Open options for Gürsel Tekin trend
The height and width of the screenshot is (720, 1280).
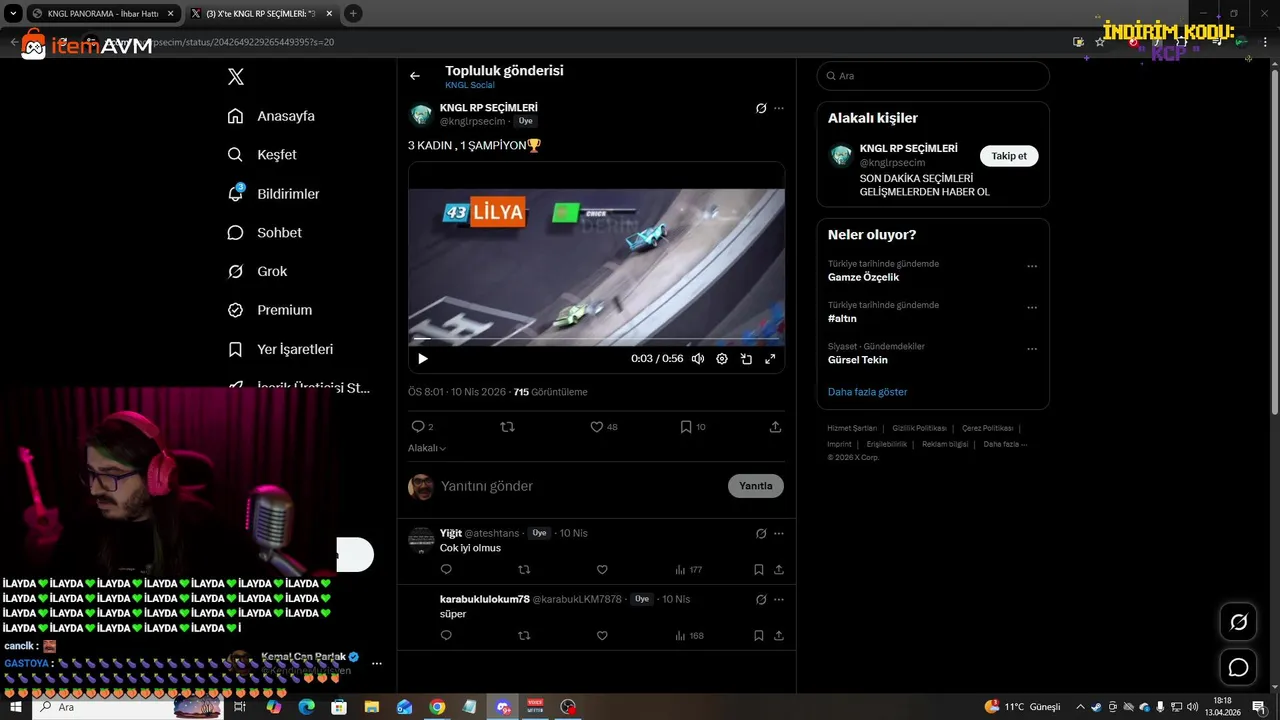pyautogui.click(x=1032, y=349)
